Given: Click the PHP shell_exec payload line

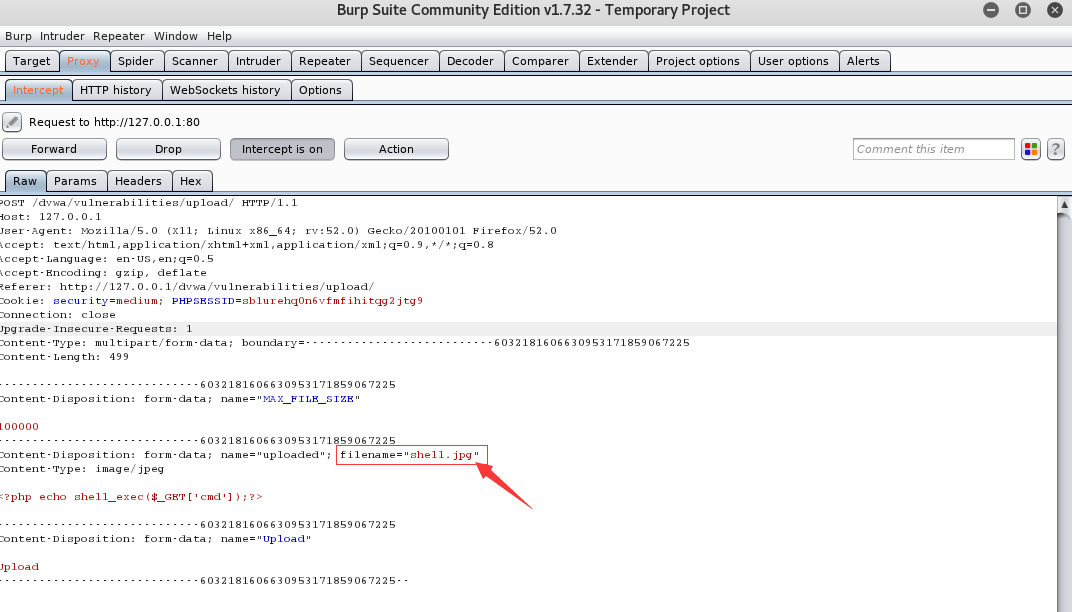Looking at the screenshot, I should (x=131, y=497).
